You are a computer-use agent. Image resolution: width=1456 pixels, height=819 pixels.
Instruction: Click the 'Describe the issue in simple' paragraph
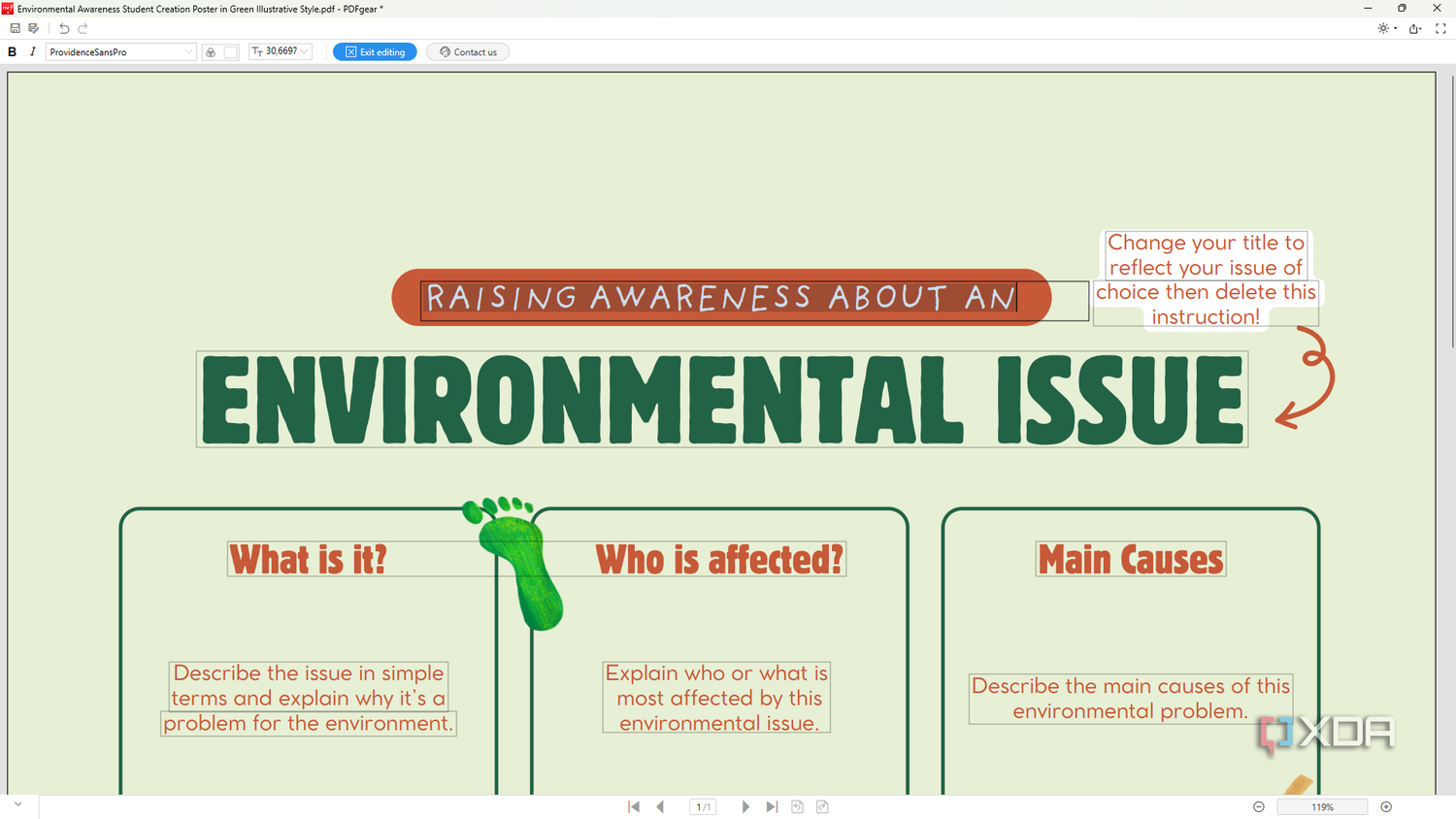pyautogui.click(x=309, y=699)
